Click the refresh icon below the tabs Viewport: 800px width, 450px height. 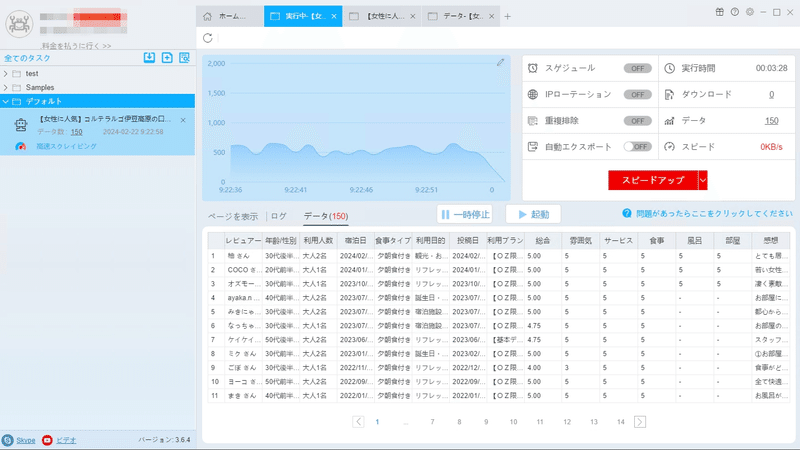[208, 38]
